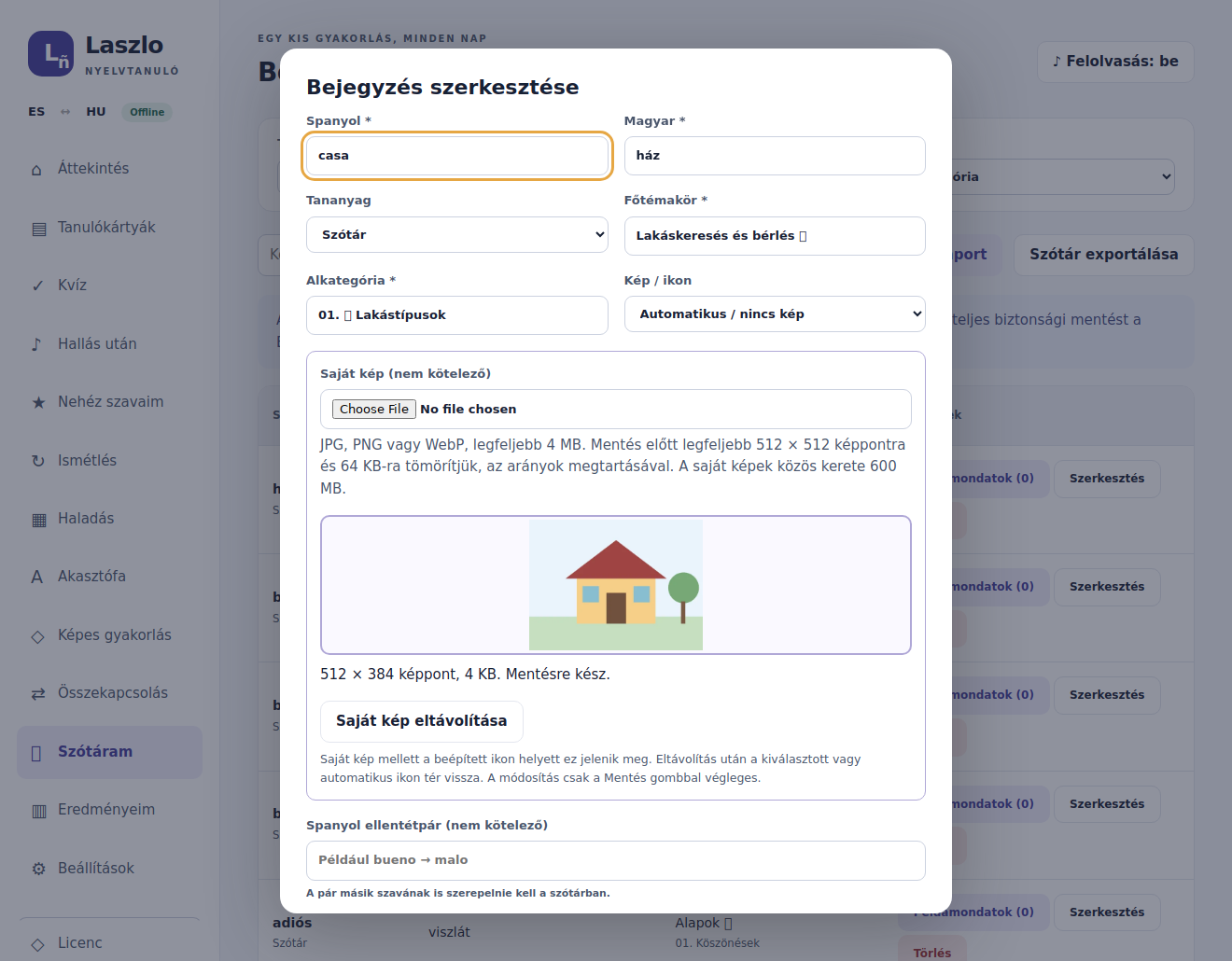Screen dimensions: 1232x961
Task: Open the background category dropdown behind the dialog
Action: tap(1062, 177)
